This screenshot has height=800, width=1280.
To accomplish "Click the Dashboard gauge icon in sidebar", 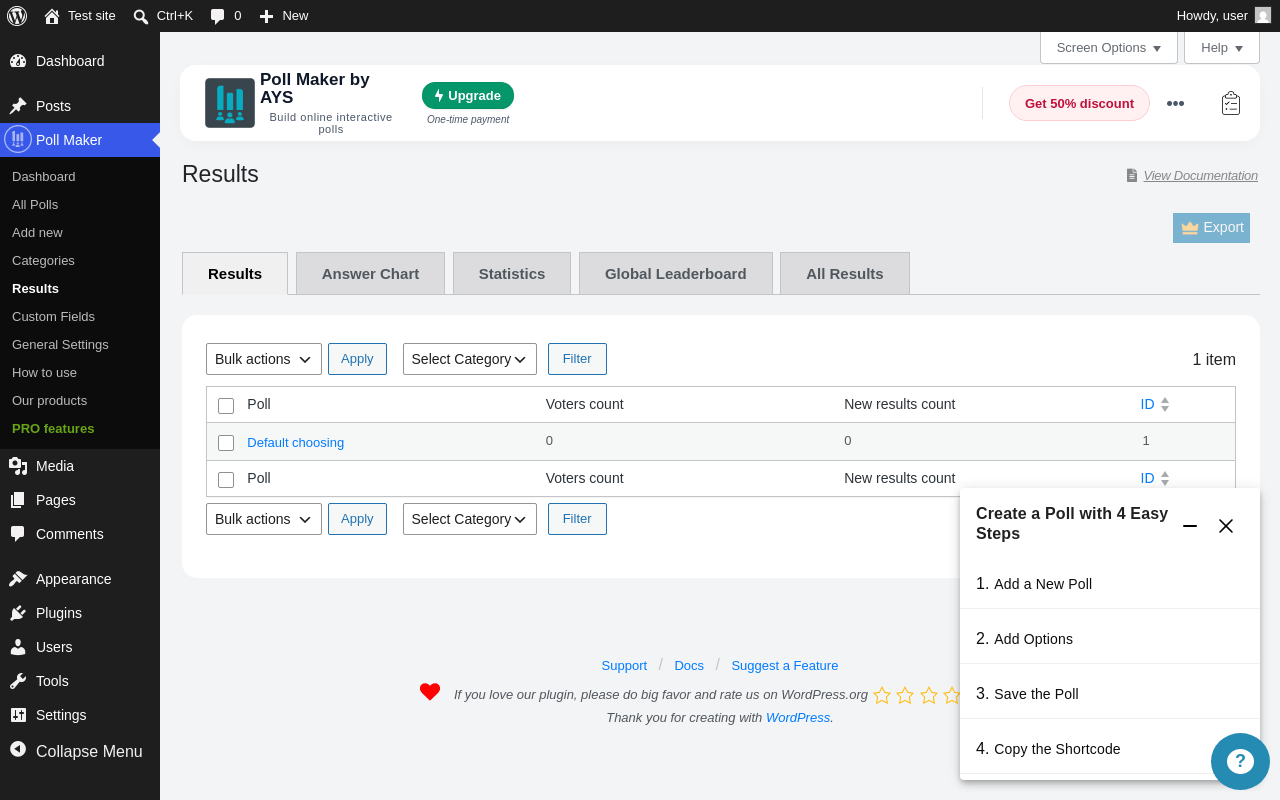I will (x=18, y=61).
